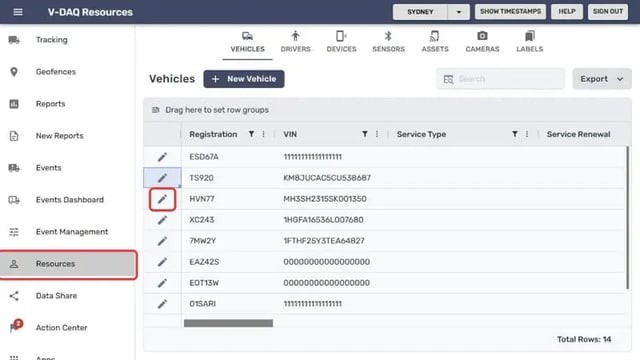The width and height of the screenshot is (640, 360).
Task: Click the Reports chart icon
Action: click(x=14, y=104)
